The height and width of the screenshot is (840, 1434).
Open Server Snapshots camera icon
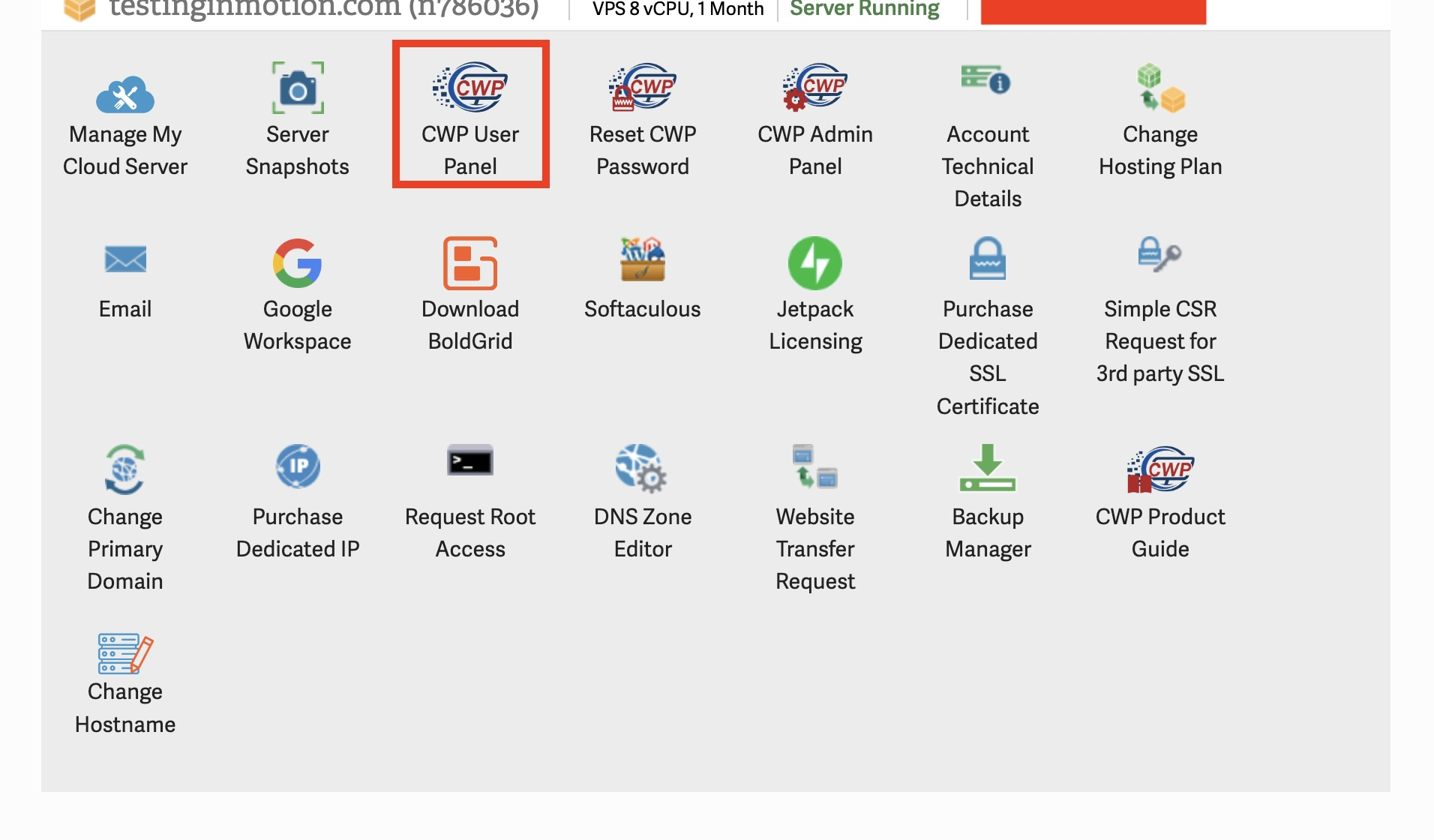coord(298,88)
